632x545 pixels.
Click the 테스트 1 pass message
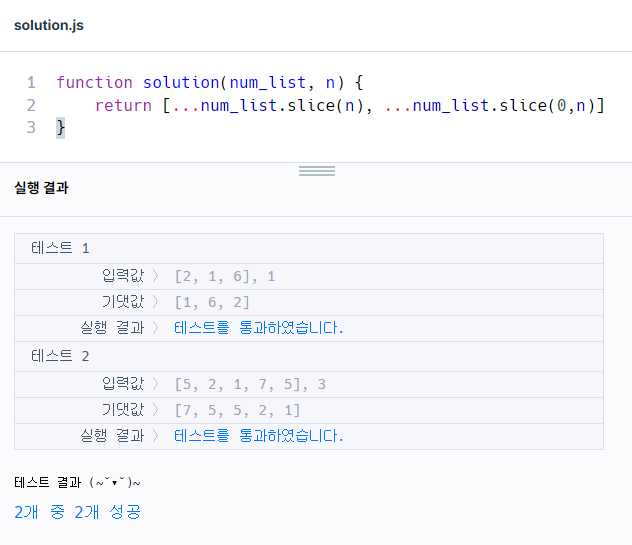click(258, 328)
